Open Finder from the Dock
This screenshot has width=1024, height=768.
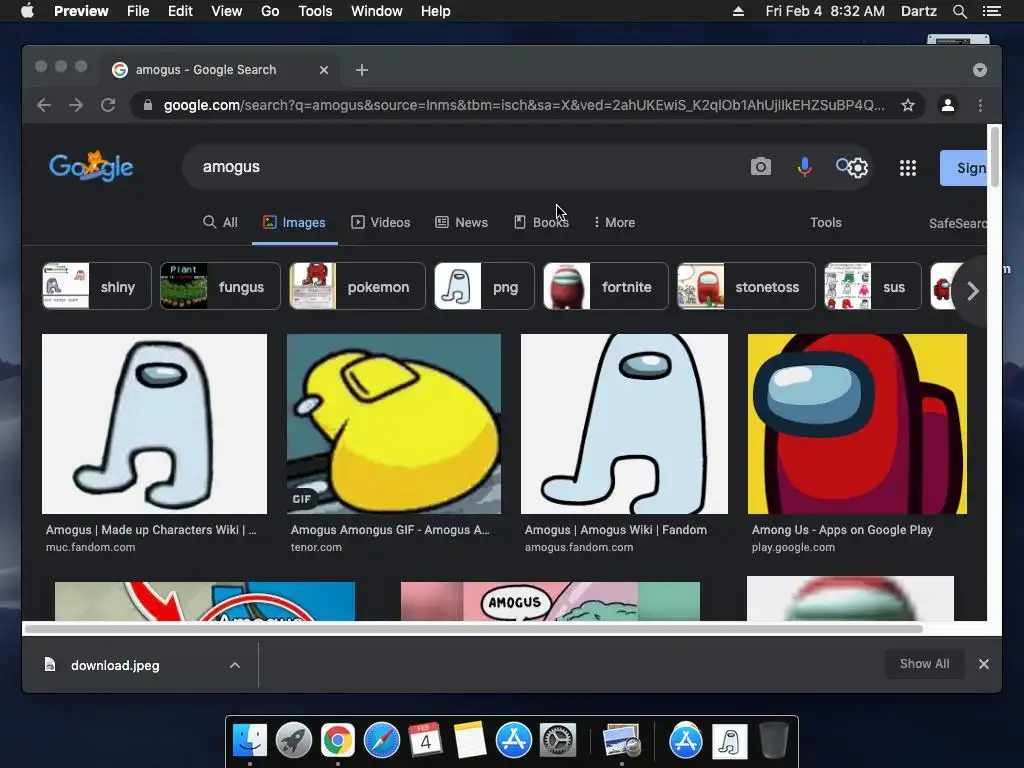pyautogui.click(x=249, y=741)
